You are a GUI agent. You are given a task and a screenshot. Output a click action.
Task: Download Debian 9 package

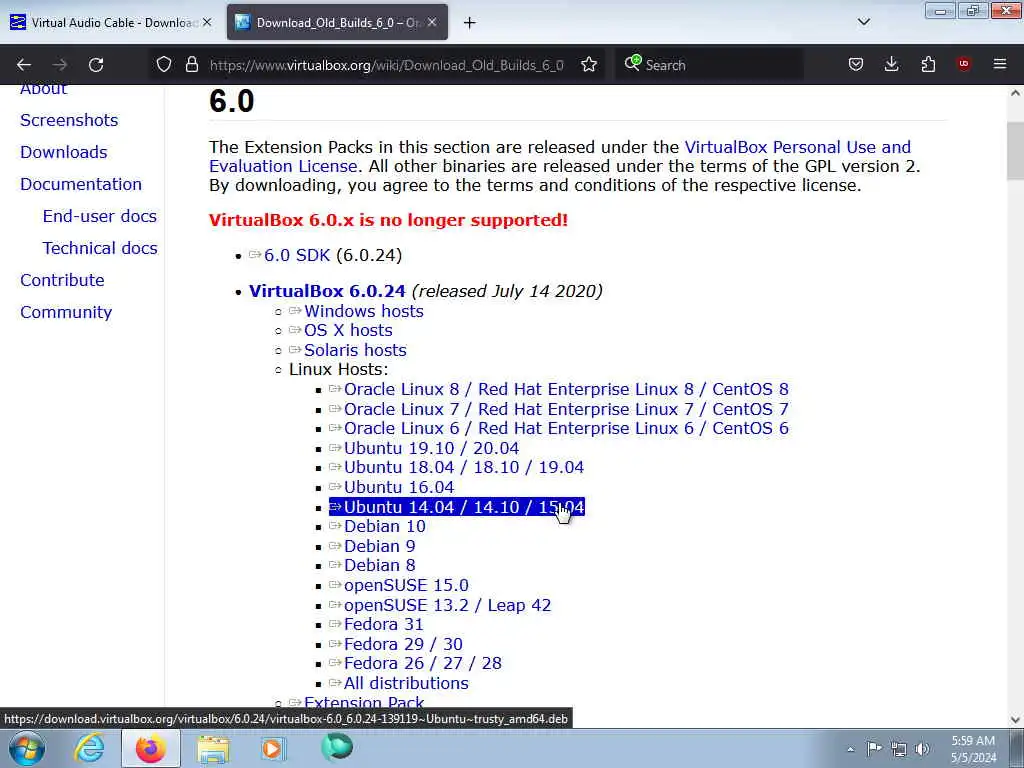(x=379, y=546)
